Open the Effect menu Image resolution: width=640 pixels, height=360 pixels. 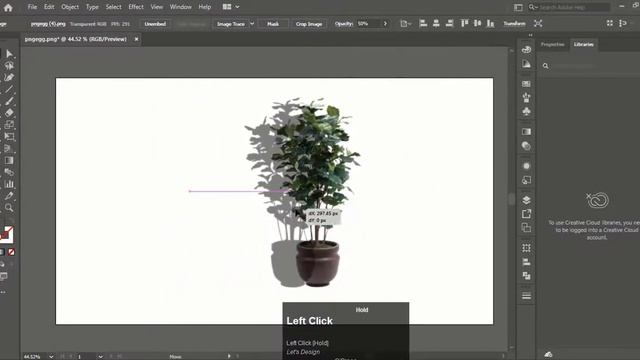tap(136, 7)
